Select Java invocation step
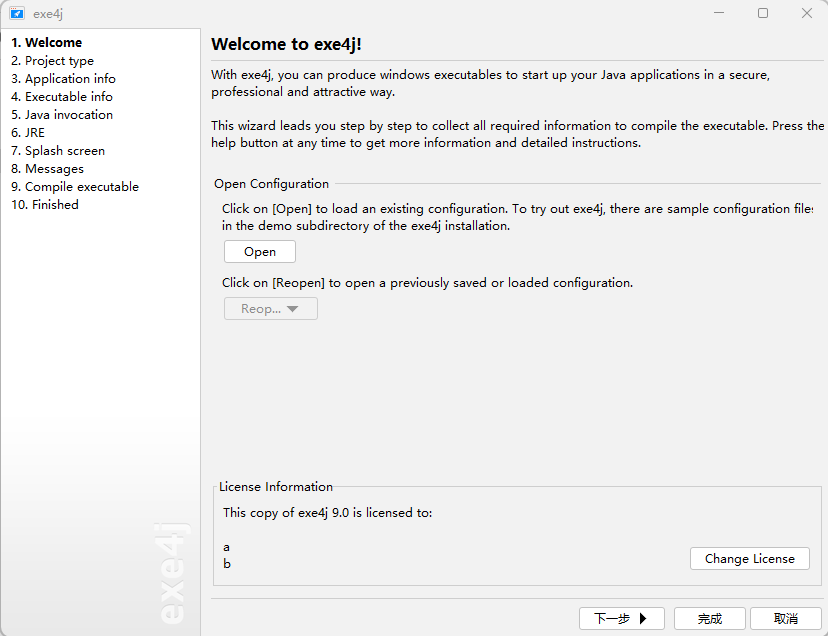The height and width of the screenshot is (636, 828). coord(62,115)
